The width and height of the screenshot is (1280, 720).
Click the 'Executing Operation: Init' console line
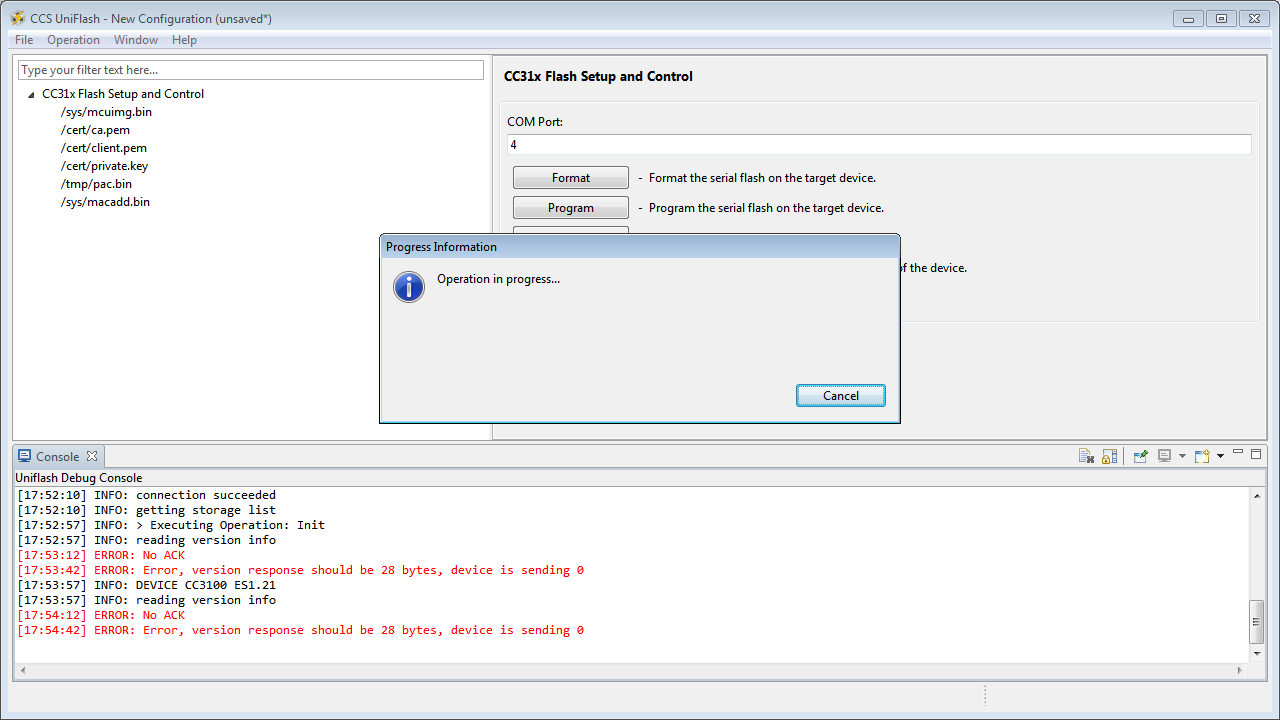coord(171,525)
